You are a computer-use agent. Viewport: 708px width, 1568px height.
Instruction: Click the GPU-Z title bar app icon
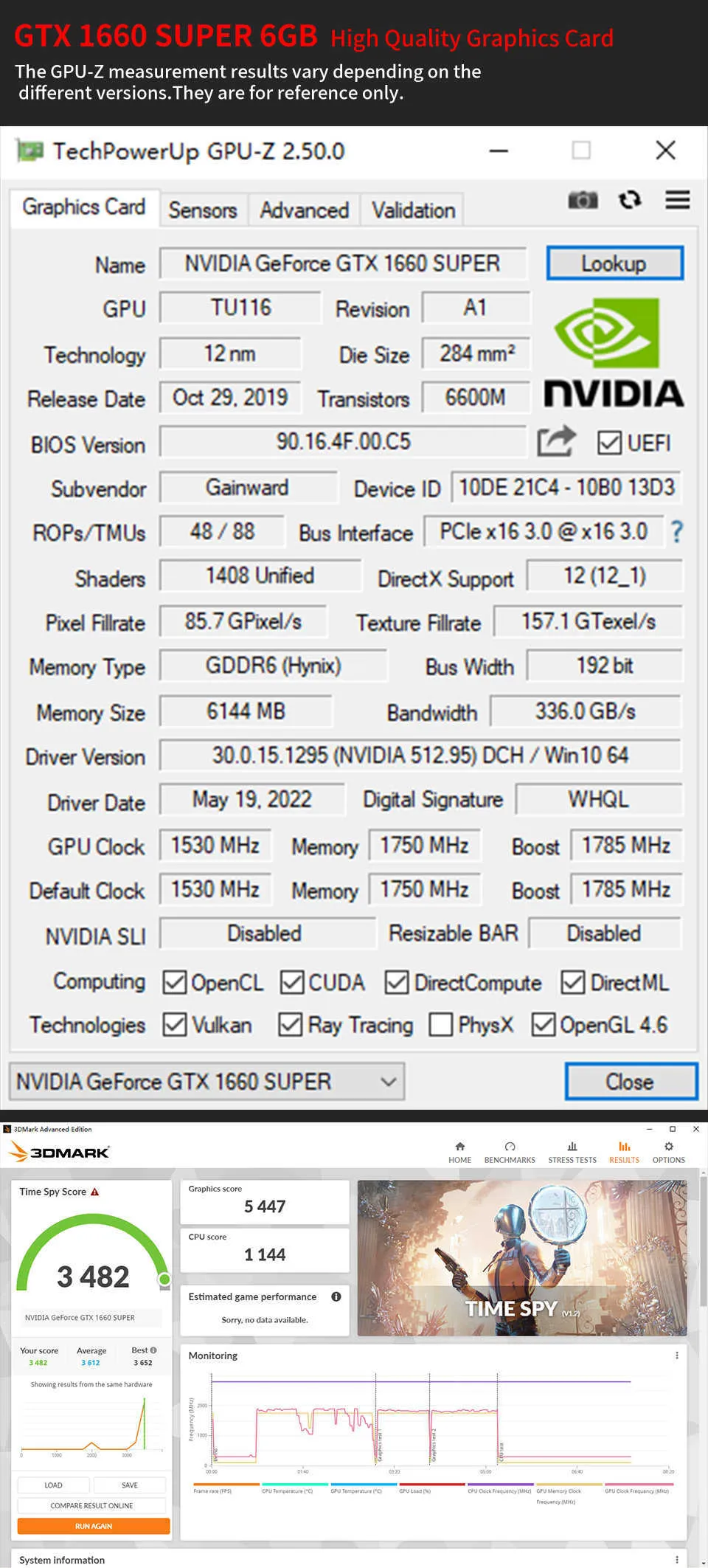[x=29, y=151]
